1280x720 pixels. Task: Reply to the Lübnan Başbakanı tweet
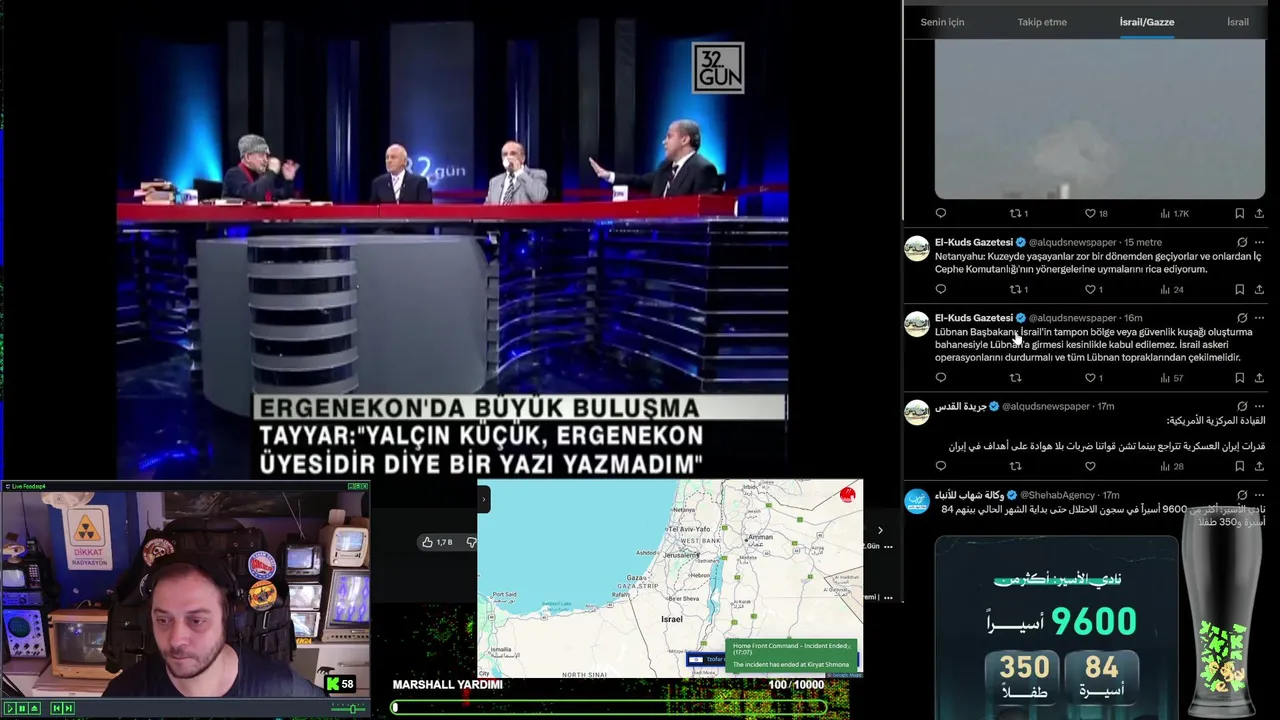pyautogui.click(x=940, y=378)
